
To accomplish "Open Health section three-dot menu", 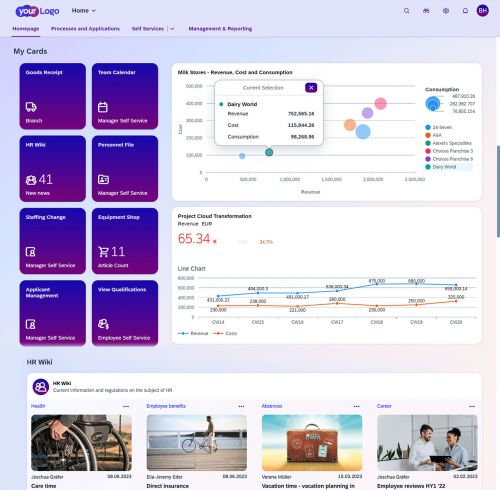I will click(126, 406).
